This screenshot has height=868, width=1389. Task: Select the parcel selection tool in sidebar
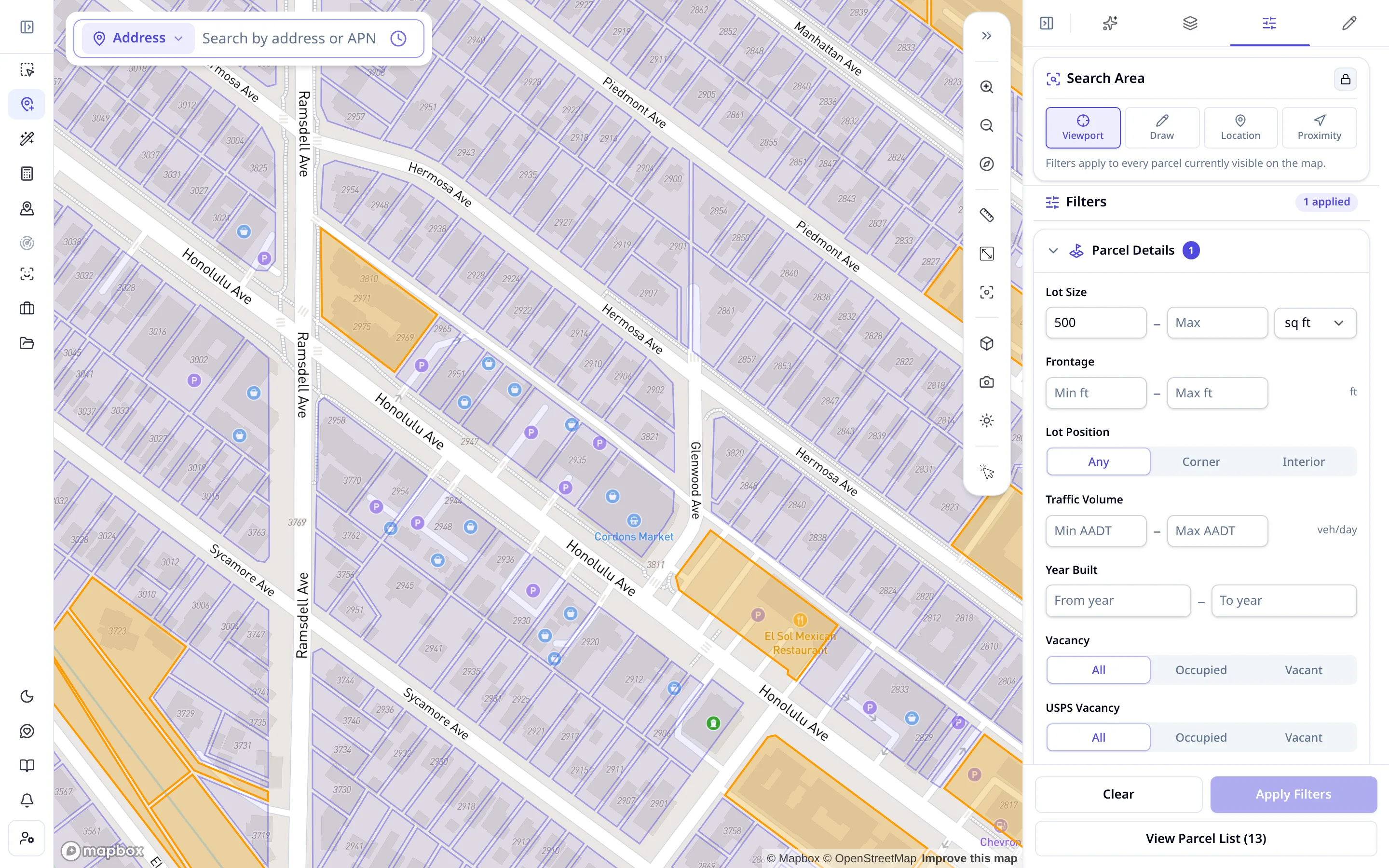pyautogui.click(x=27, y=69)
